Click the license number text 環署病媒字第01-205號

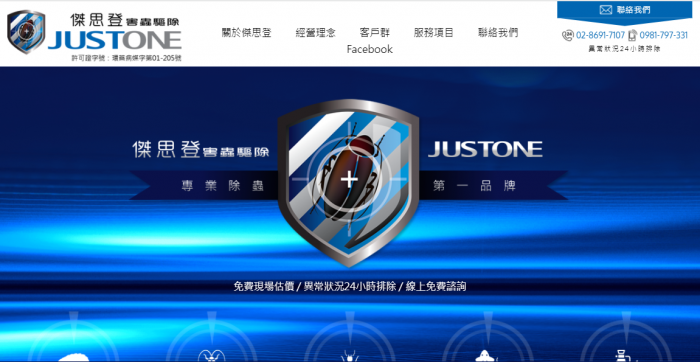[127, 58]
